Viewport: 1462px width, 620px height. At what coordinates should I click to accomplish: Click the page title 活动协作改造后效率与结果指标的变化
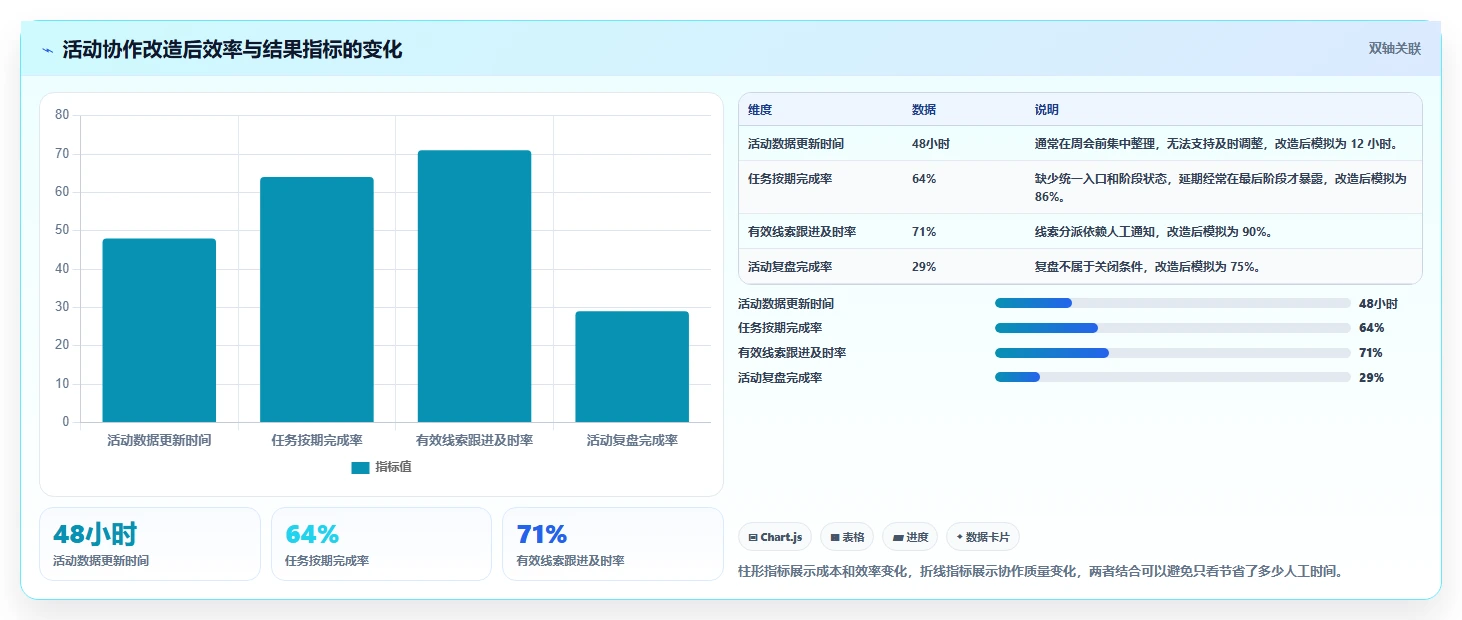pyautogui.click(x=232, y=50)
